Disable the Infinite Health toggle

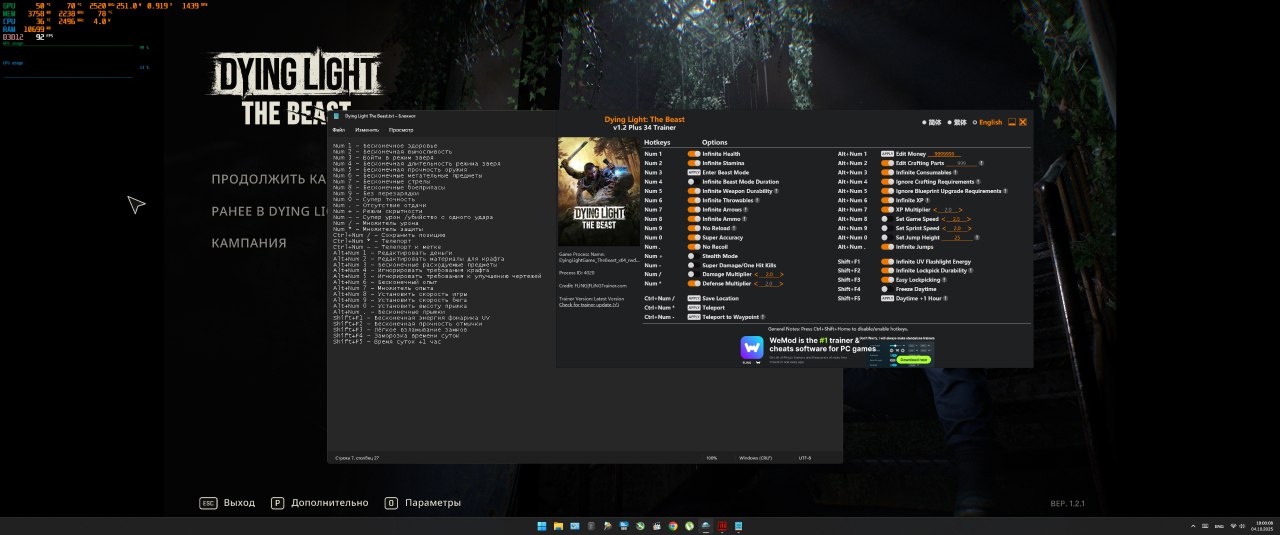[x=694, y=154]
